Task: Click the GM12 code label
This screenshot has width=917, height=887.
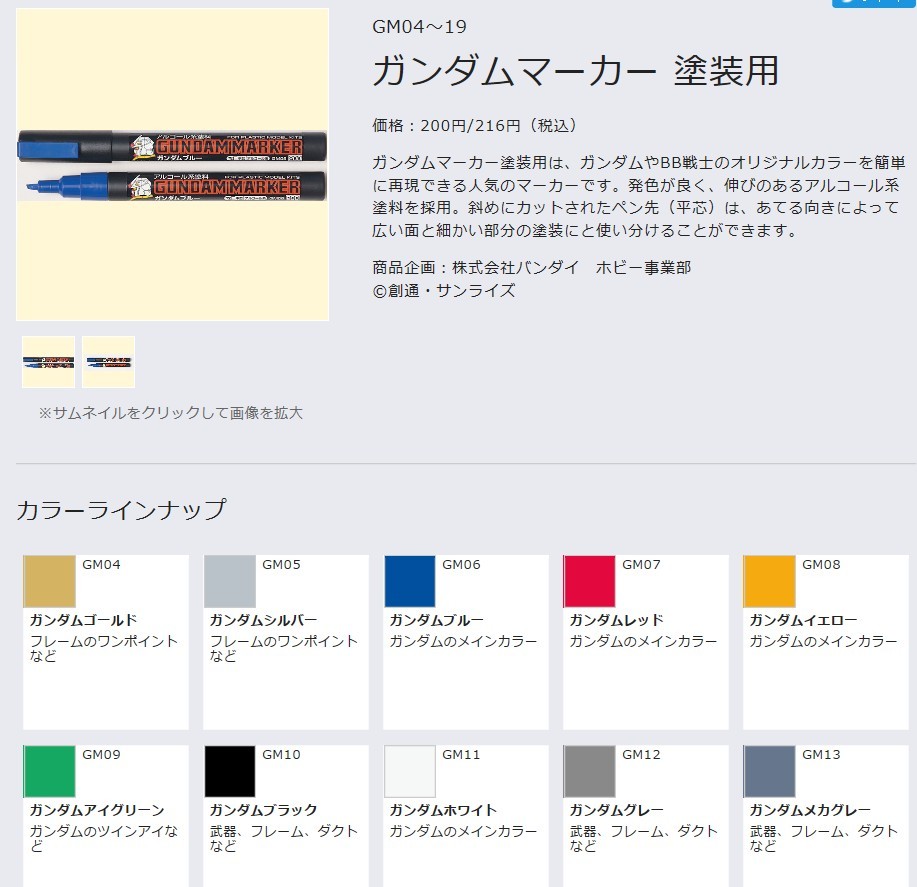Action: (x=642, y=755)
